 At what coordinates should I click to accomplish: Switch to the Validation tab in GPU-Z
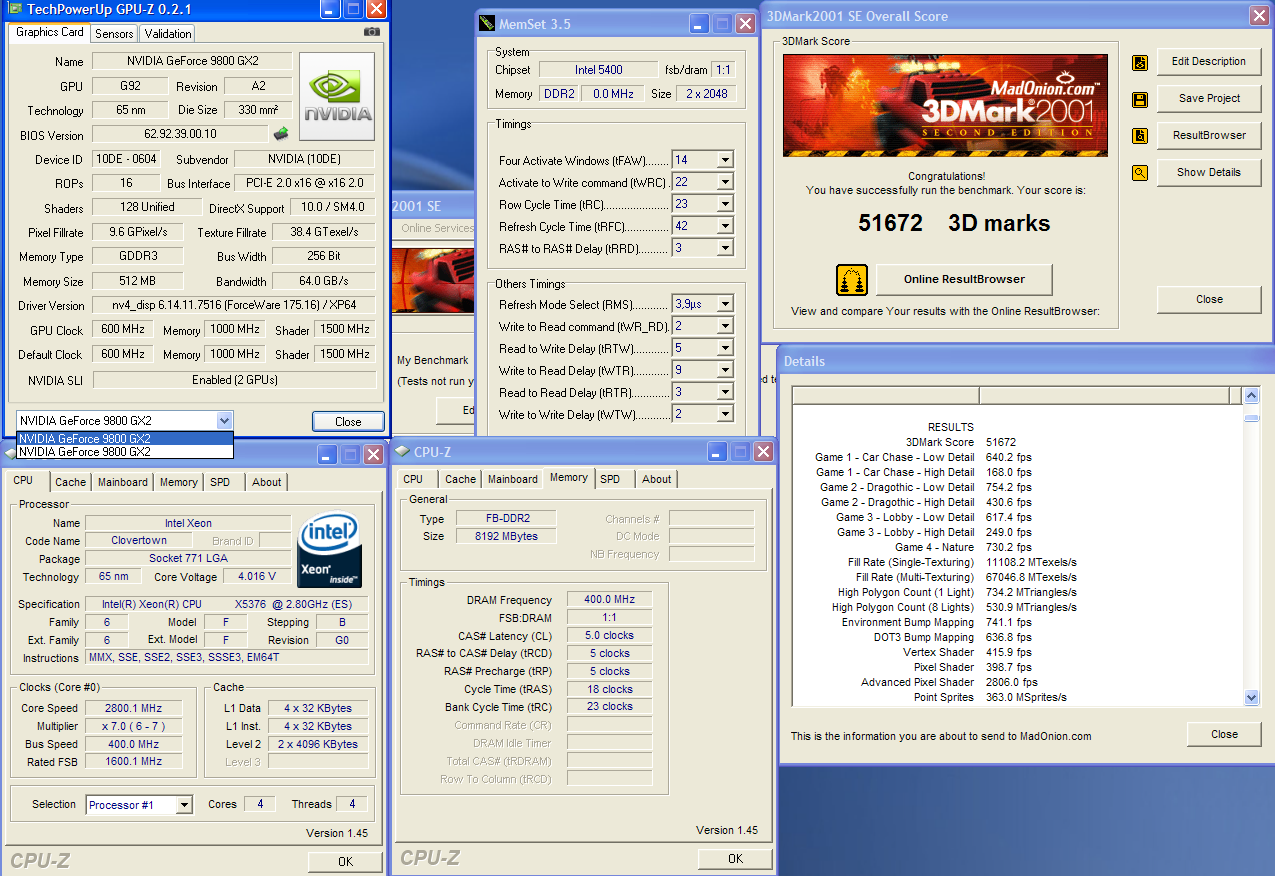[168, 33]
